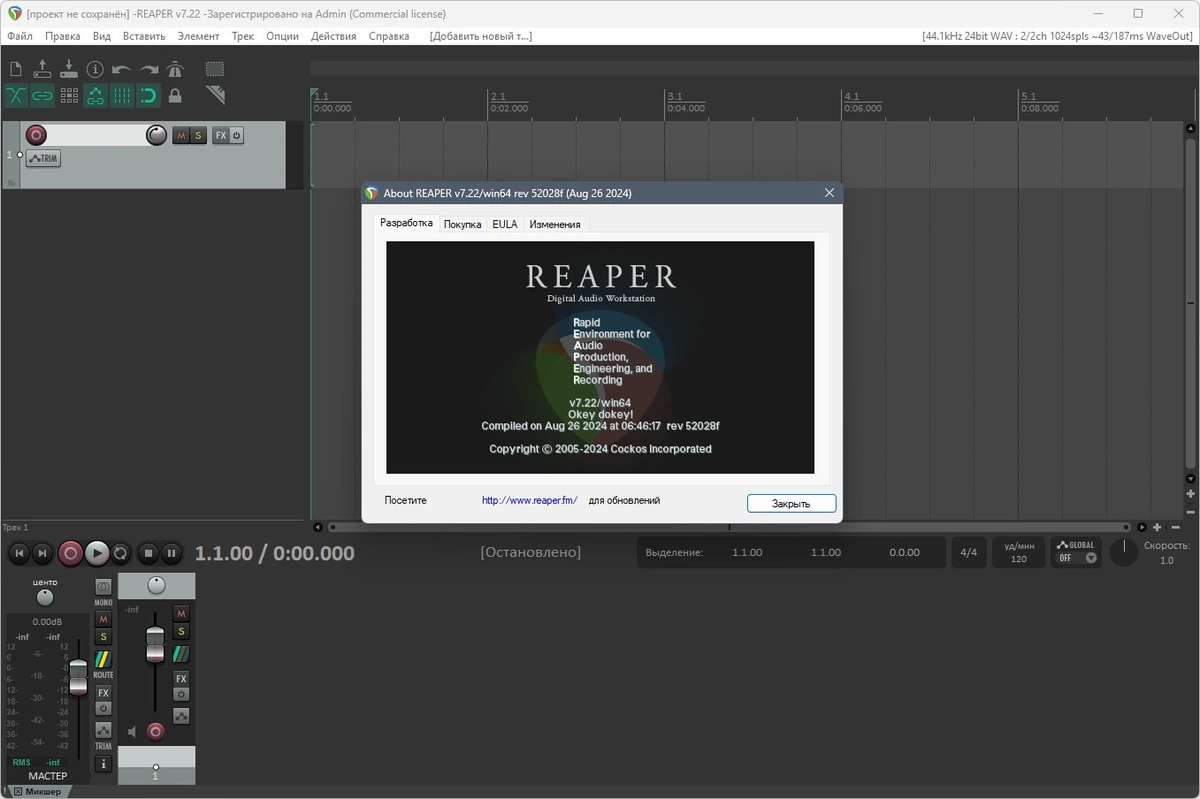Viewport: 1200px width, 799px height.
Task: Toggle the repeat loop transport button
Action: 120,552
